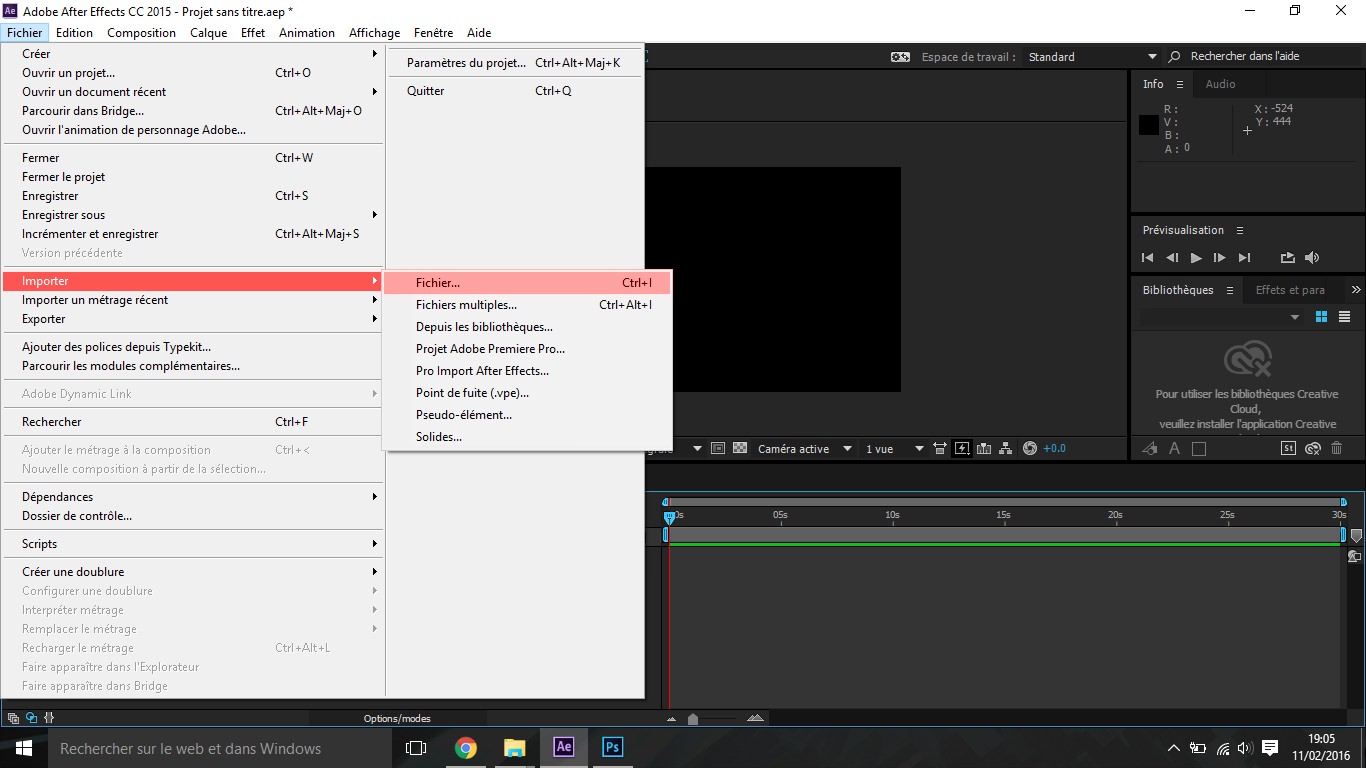Jump to first frame in Prévisualisation

click(1148, 258)
